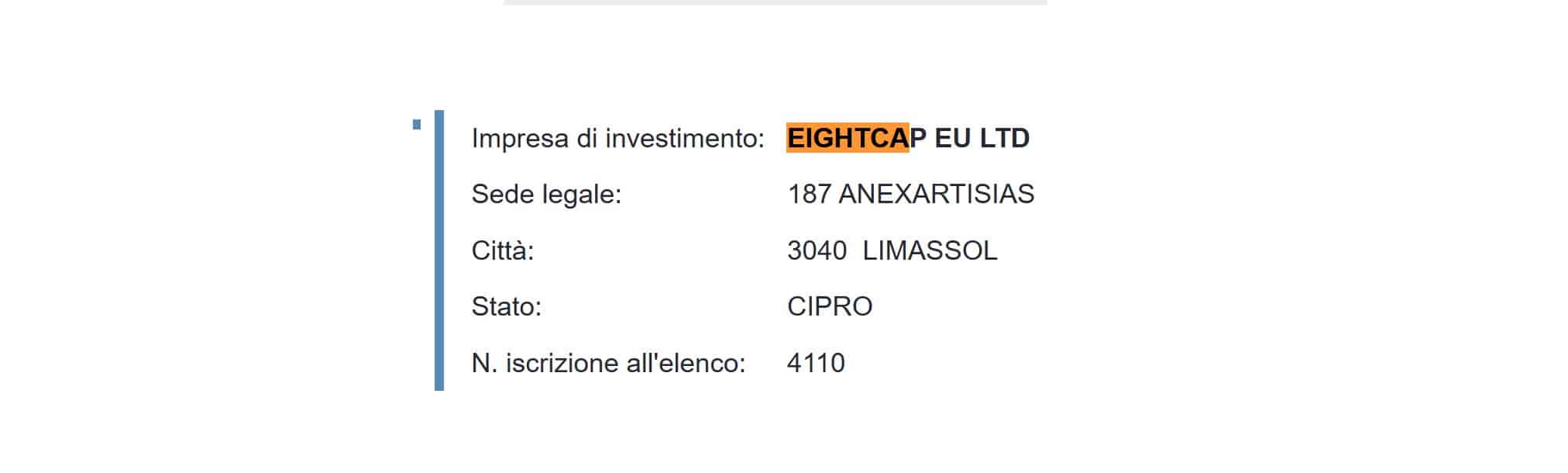1568x473 pixels.
Task: Click the Impresa di investimento label
Action: (x=617, y=139)
